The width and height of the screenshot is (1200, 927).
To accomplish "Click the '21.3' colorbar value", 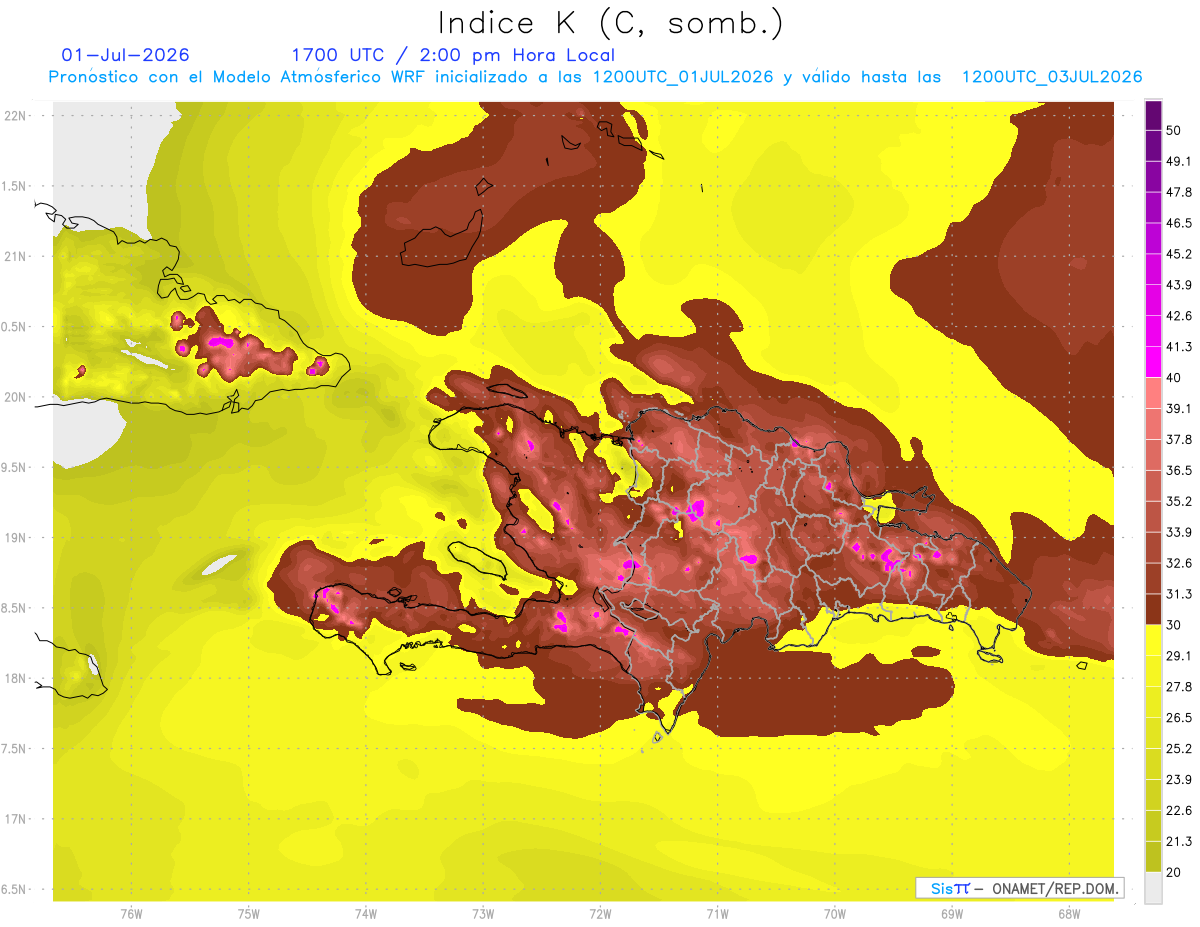I will 1180,841.
